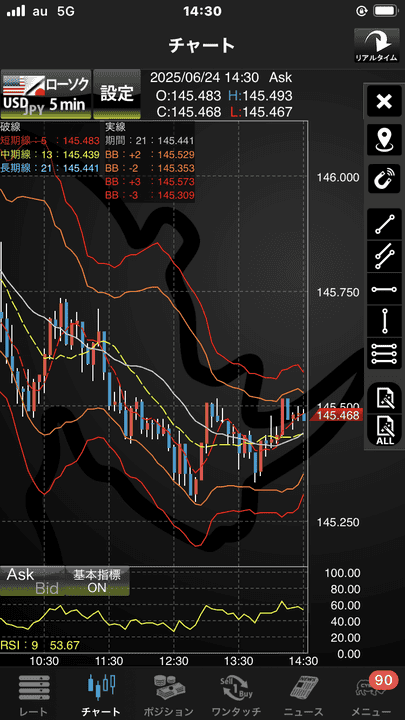
Task: Tap the 145.250 price axis label
Action: (x=337, y=523)
